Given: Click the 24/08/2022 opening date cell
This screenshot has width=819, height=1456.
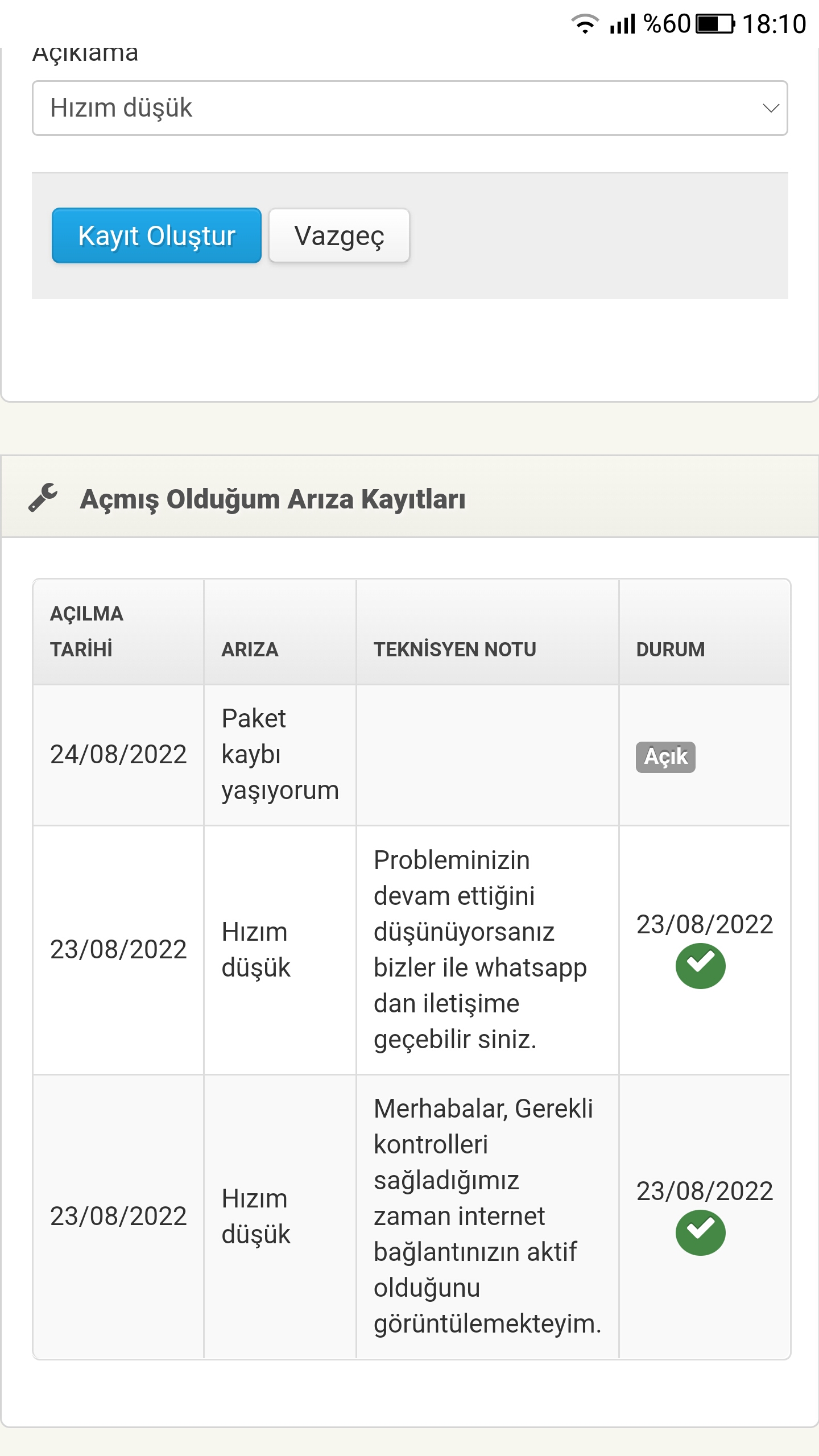Looking at the screenshot, I should coord(118,755).
